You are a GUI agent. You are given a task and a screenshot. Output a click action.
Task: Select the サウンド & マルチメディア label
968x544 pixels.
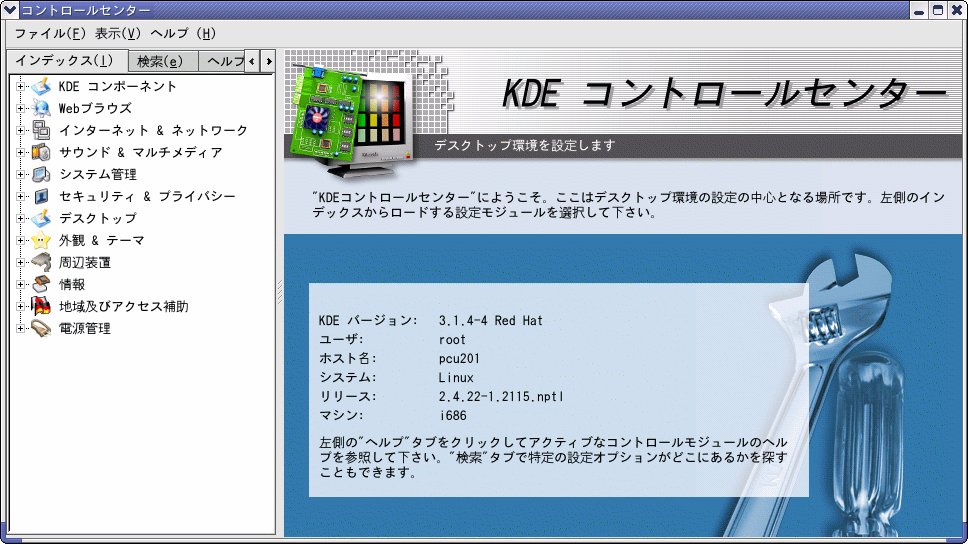tap(141, 153)
